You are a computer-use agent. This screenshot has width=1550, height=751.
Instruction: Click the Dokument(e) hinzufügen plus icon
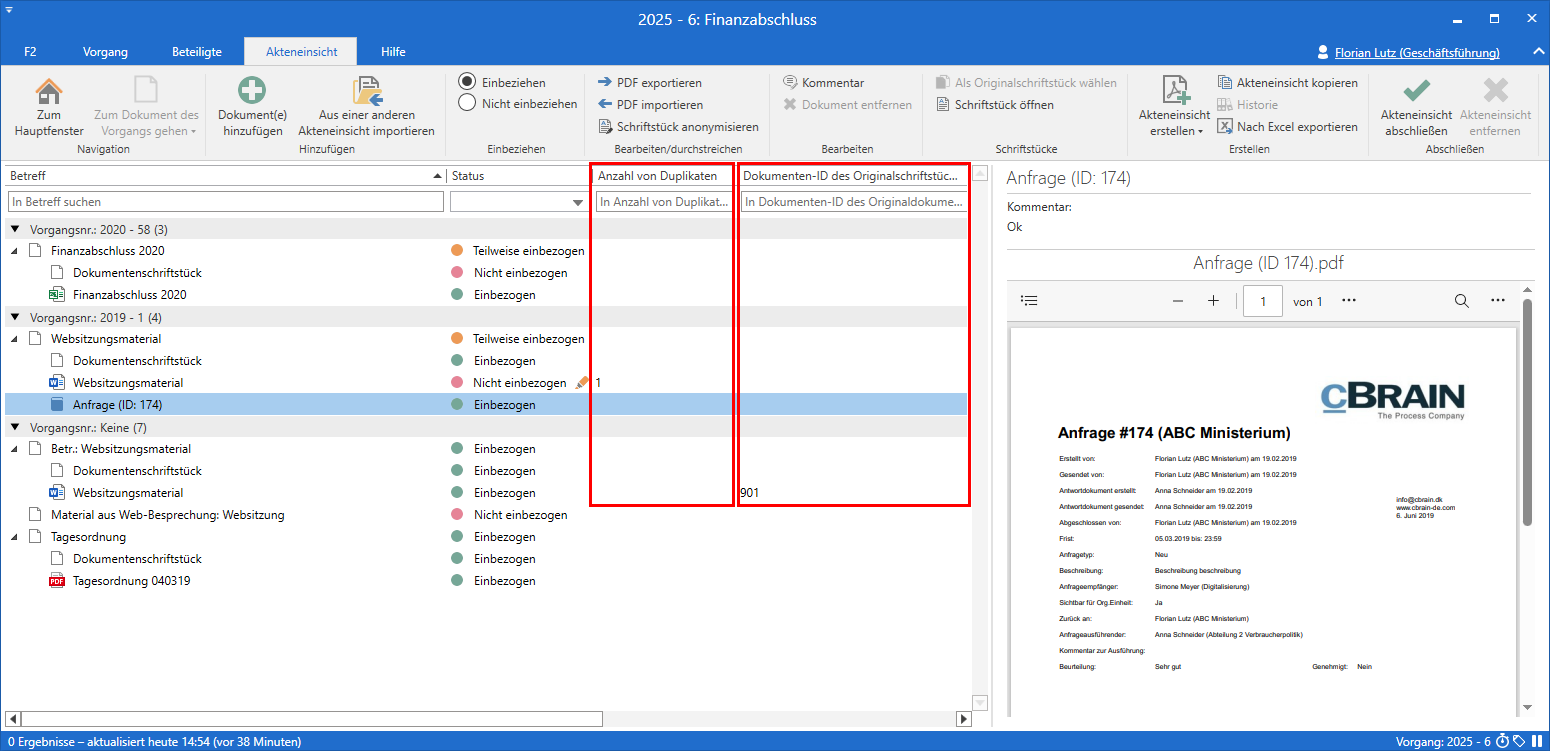[251, 91]
